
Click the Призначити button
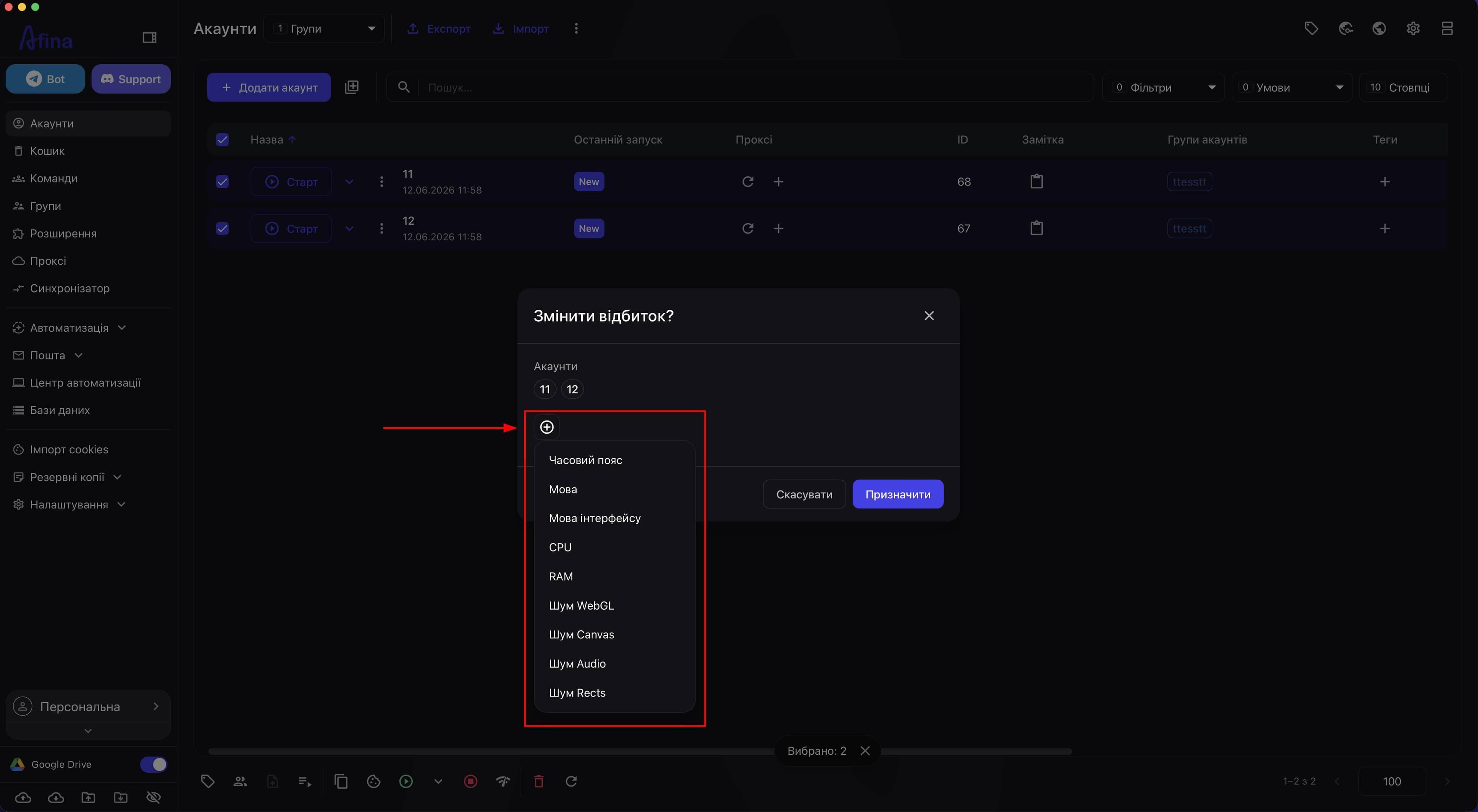pos(897,494)
